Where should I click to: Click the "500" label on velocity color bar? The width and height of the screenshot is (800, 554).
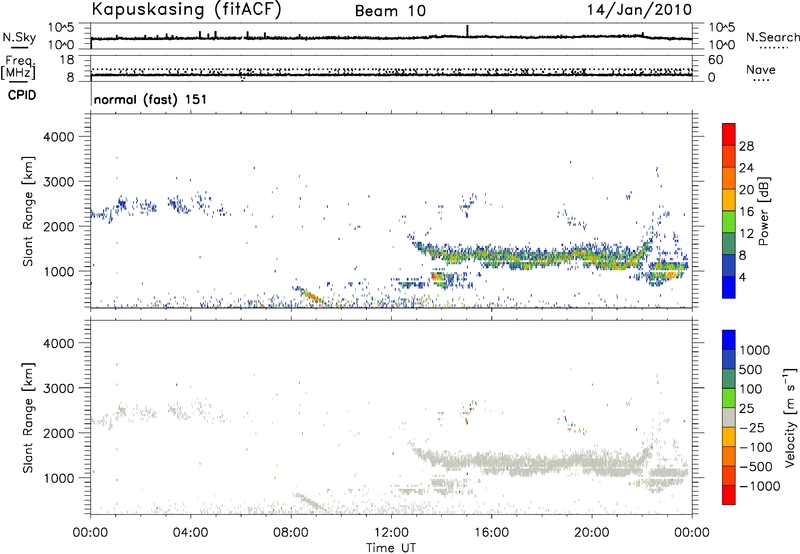click(x=750, y=370)
